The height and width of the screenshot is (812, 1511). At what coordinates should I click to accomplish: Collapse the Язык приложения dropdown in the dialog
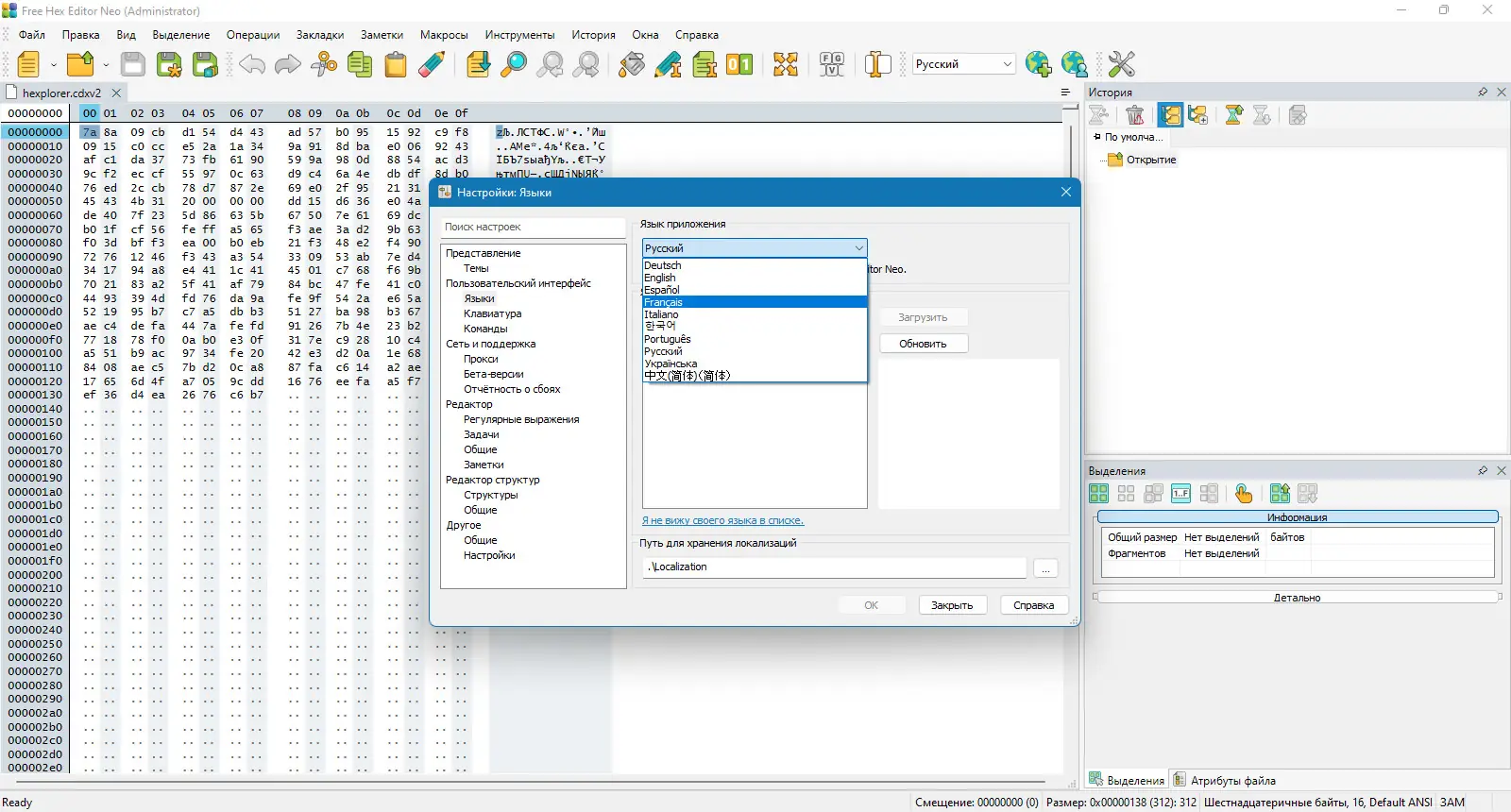[x=858, y=248]
